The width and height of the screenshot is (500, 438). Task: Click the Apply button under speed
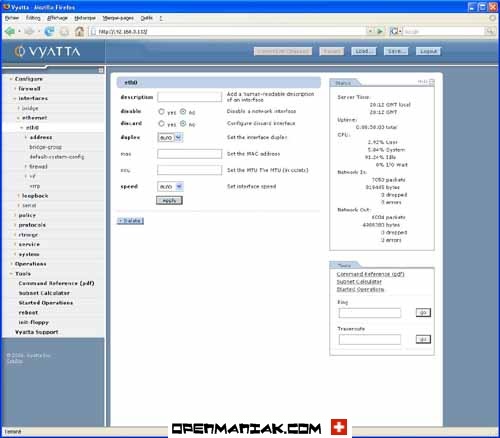(x=169, y=200)
